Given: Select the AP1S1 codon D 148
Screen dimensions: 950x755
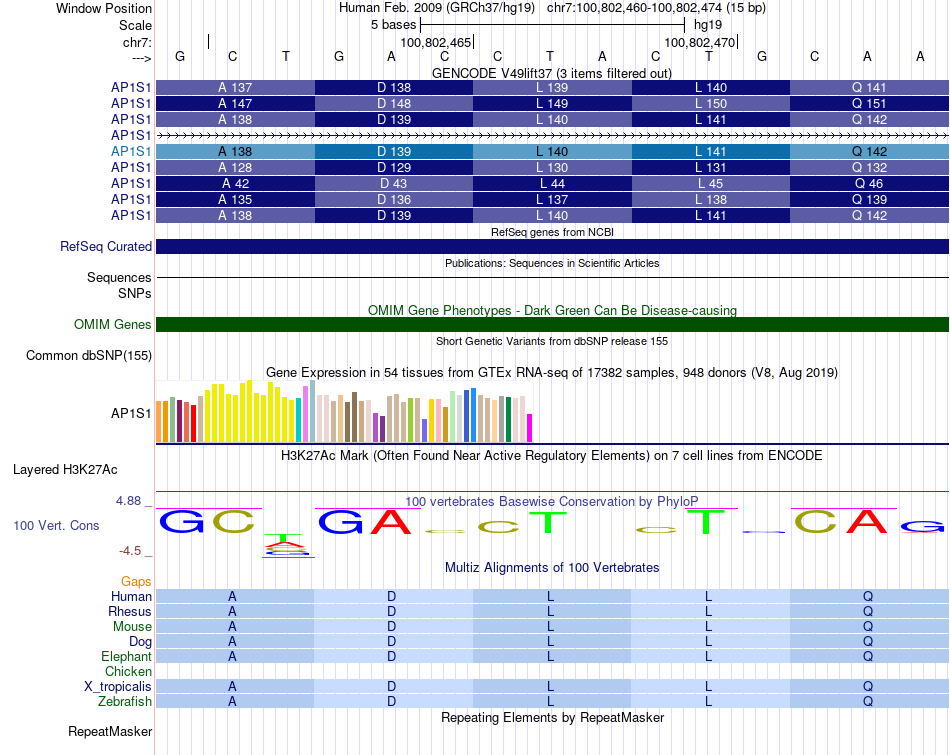Looking at the screenshot, I should (394, 104).
